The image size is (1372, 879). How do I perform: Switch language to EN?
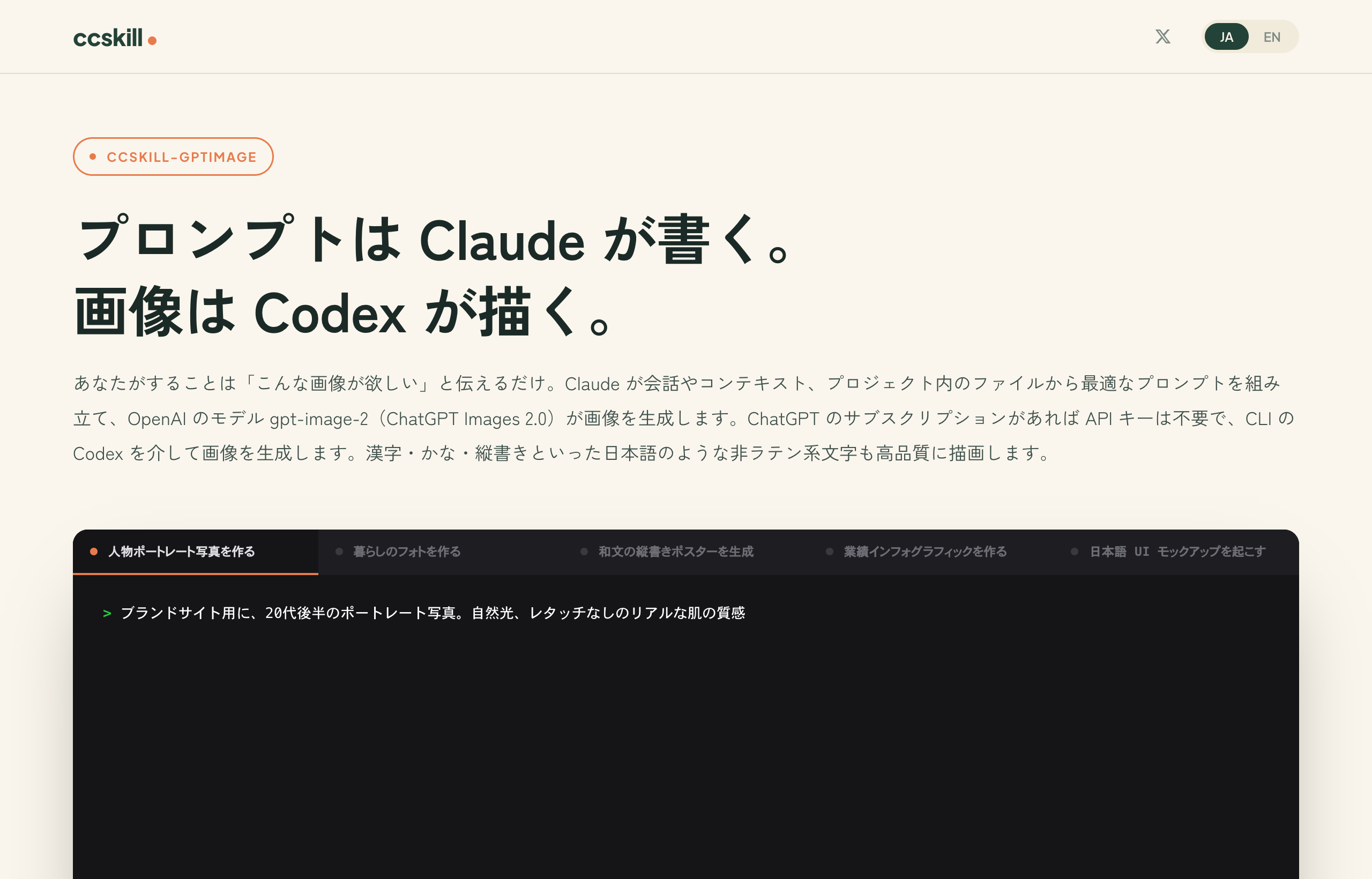pos(1272,36)
